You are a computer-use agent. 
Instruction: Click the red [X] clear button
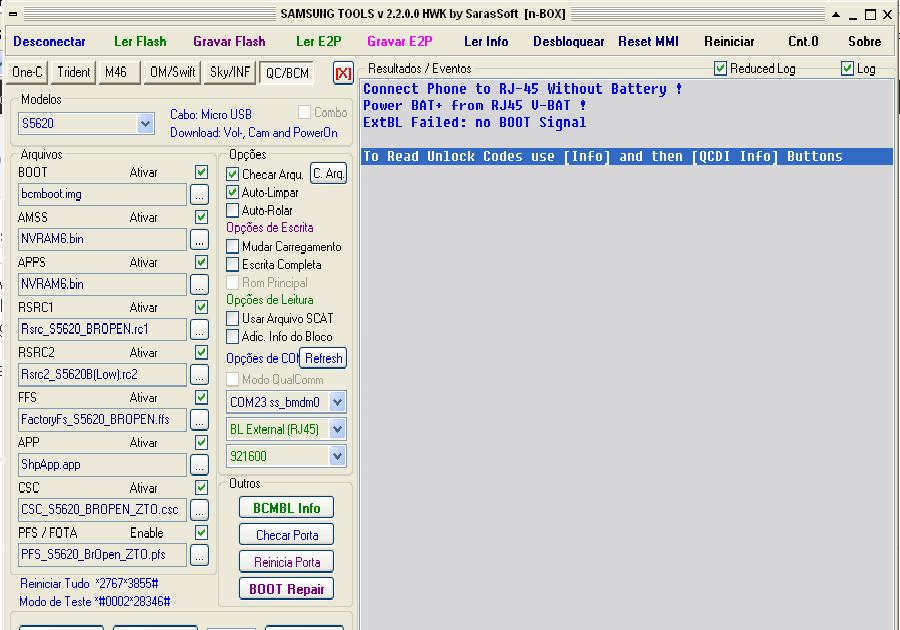coord(343,73)
